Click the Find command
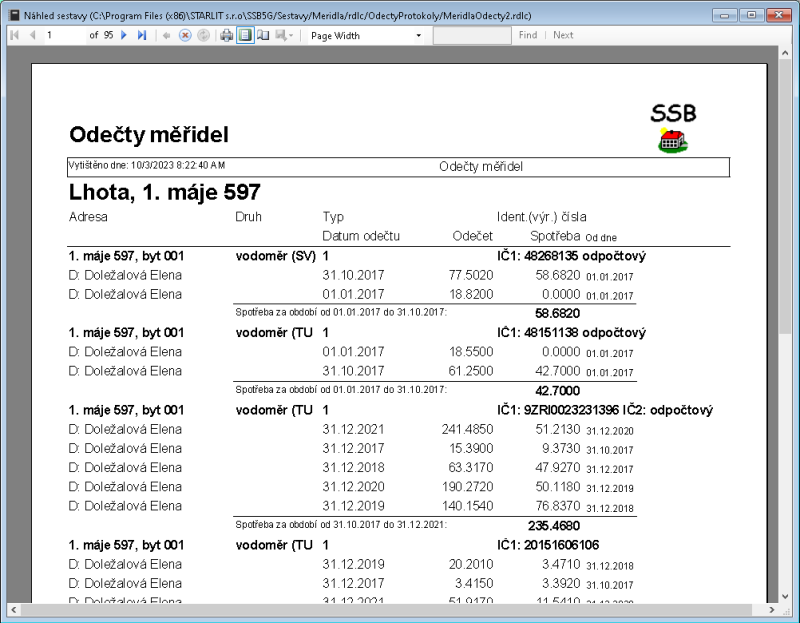 tap(527, 35)
